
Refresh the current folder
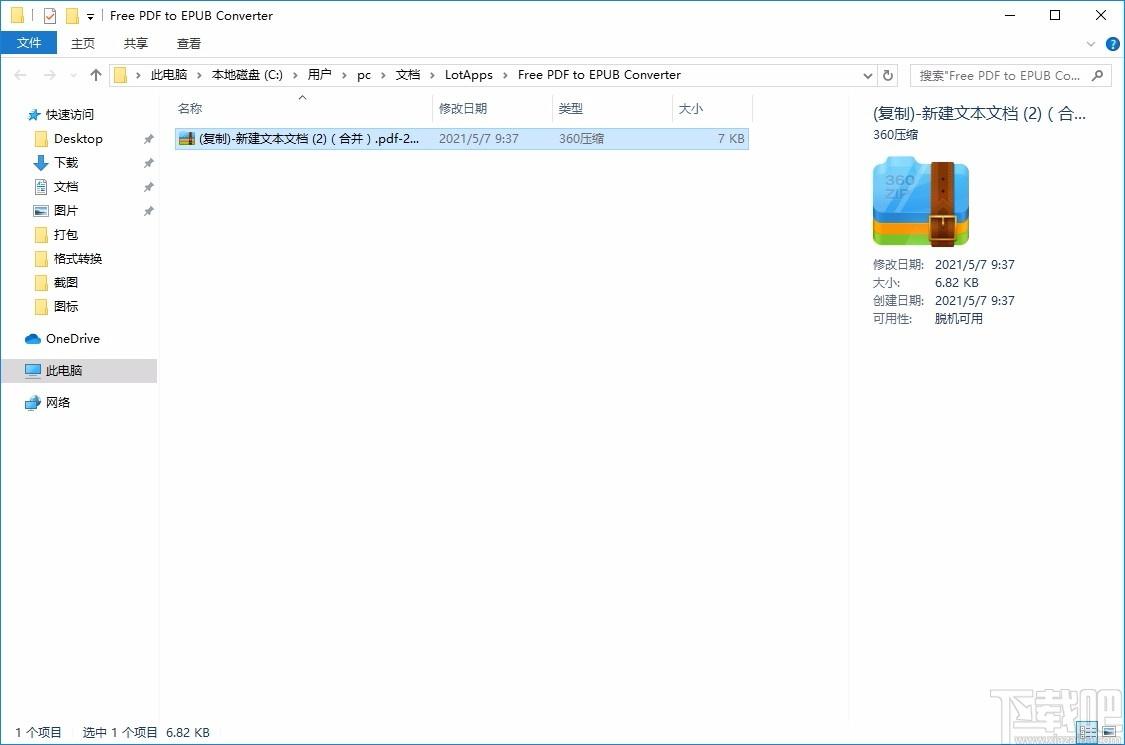pyautogui.click(x=888, y=75)
